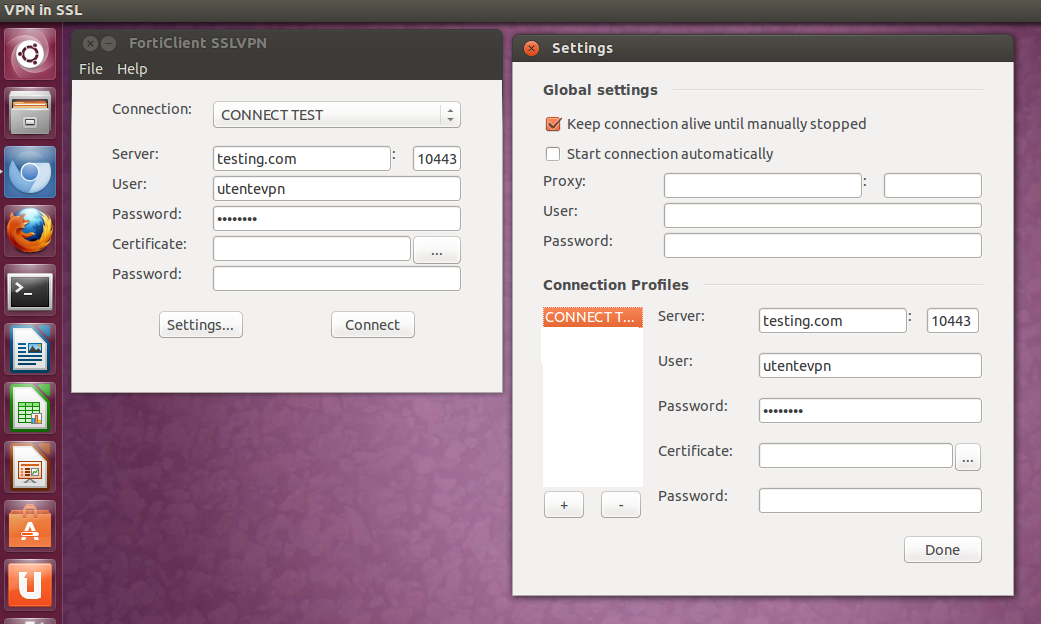Screen dimensions: 1041x624
Task: Uncheck Keep connection alive until manually stopped
Action: click(552, 124)
